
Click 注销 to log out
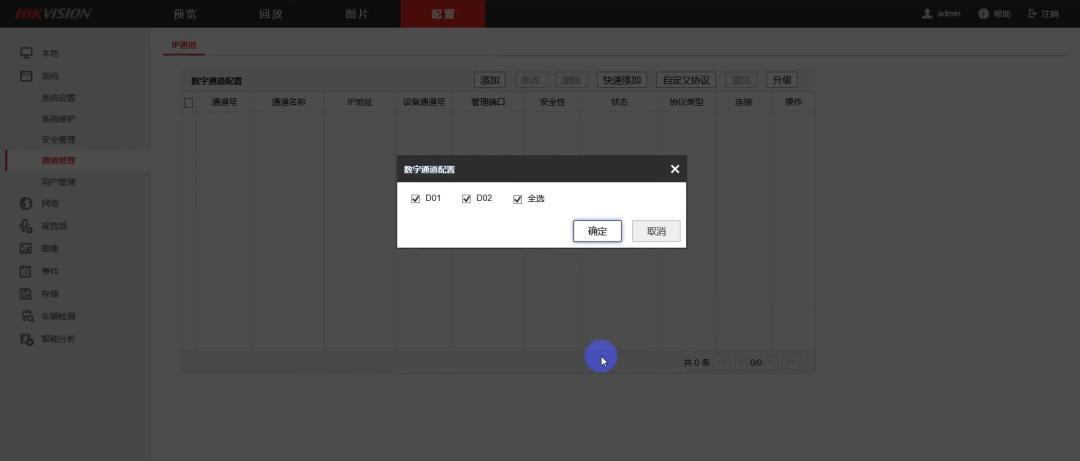[x=1043, y=14]
